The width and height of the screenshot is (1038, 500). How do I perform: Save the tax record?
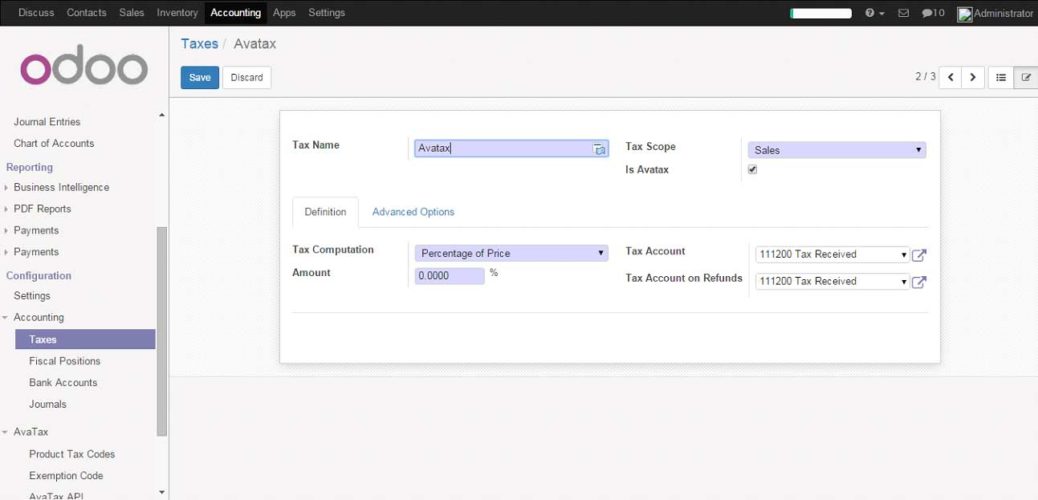[x=200, y=77]
